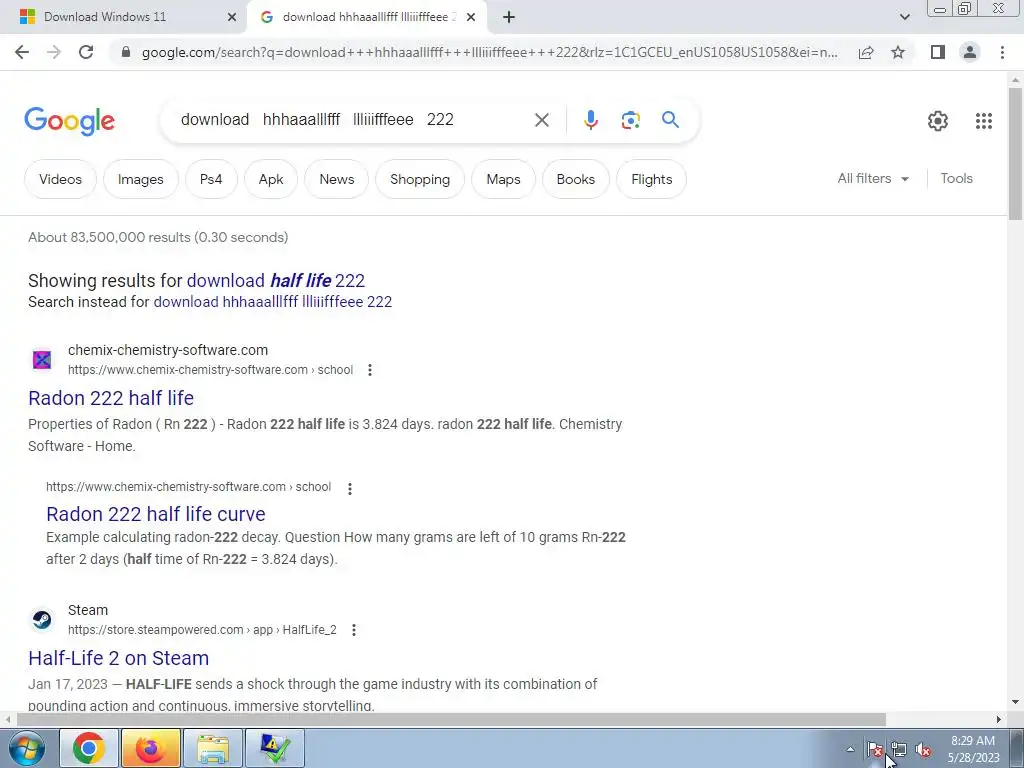Viewport: 1024px width, 768px height.
Task: Open the Radon 222 half life result
Action: click(x=111, y=398)
